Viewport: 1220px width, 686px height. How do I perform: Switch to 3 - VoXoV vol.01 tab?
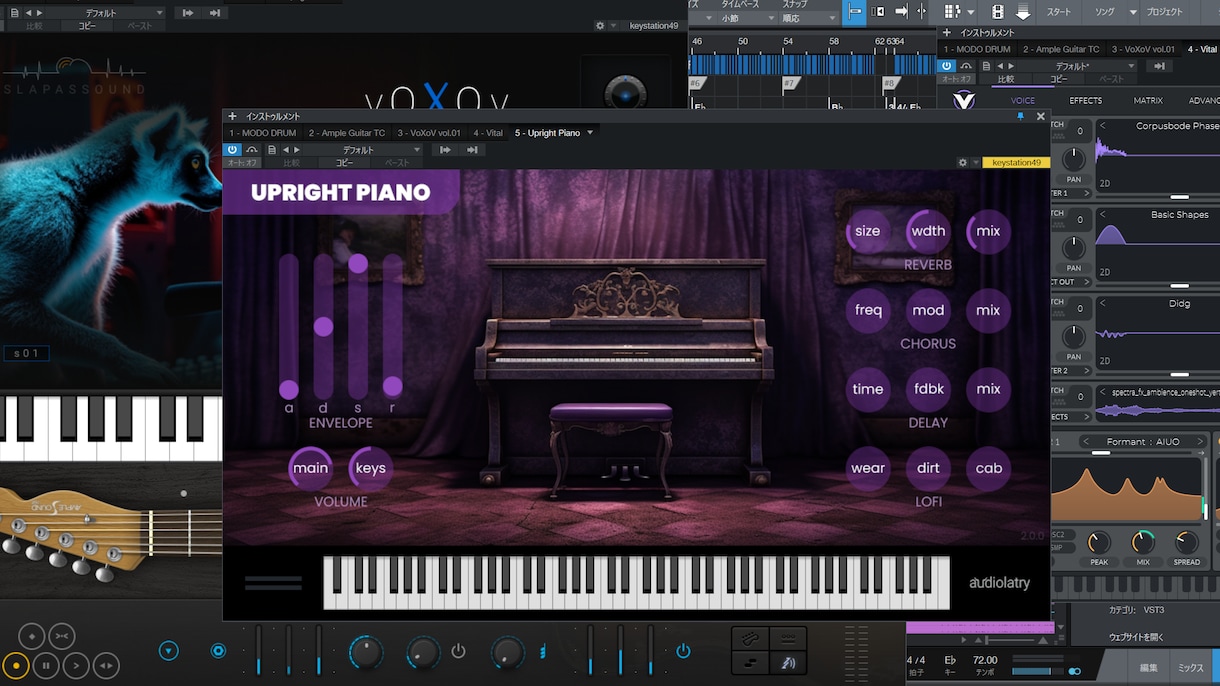[x=429, y=133]
